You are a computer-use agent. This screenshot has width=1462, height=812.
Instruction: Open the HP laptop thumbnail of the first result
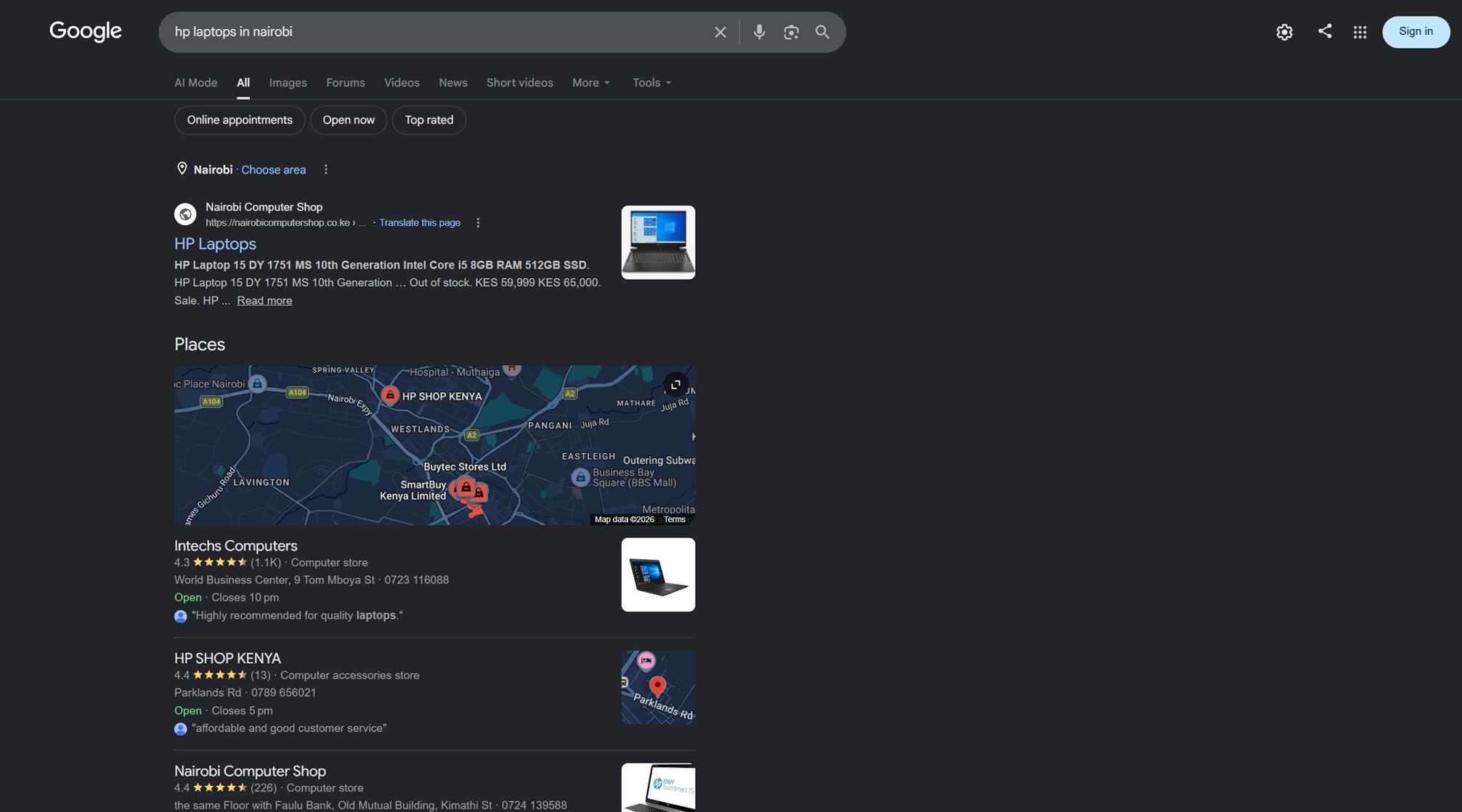(x=658, y=243)
